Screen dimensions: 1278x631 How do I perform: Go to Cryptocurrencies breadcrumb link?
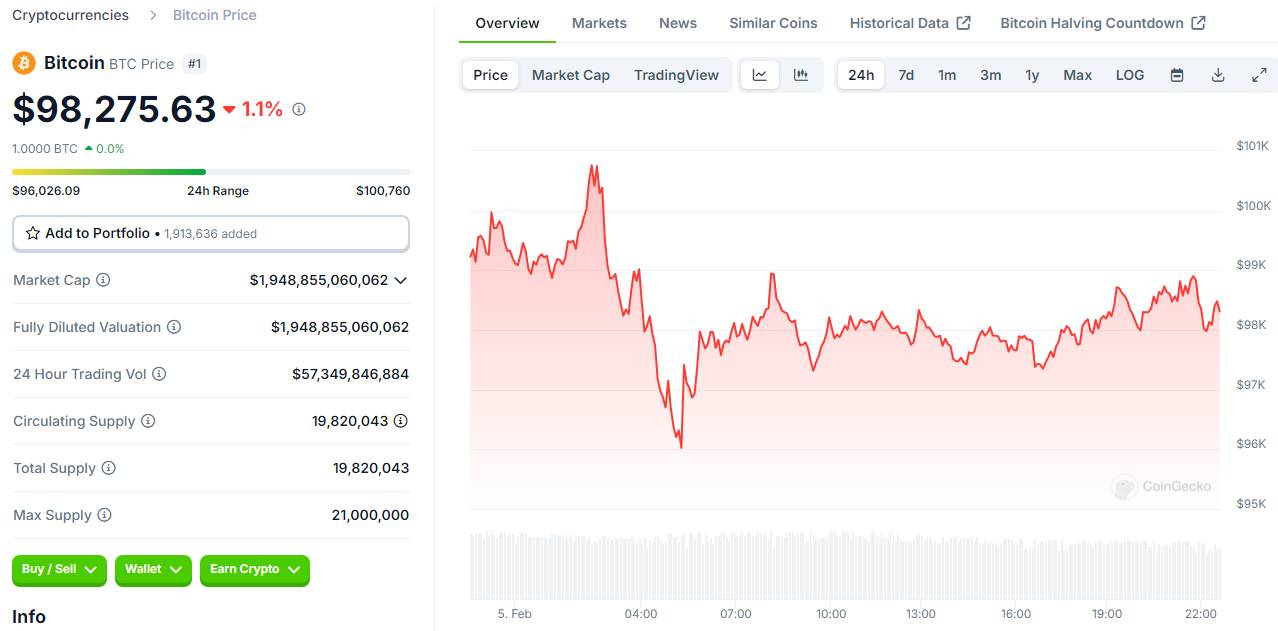click(70, 15)
